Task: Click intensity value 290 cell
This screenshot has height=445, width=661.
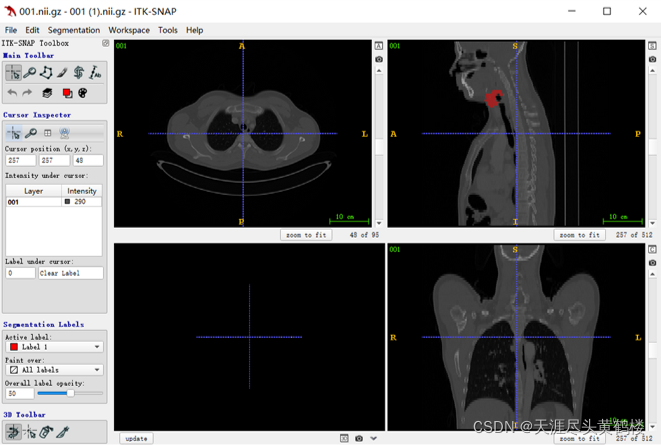Action: 82,202
